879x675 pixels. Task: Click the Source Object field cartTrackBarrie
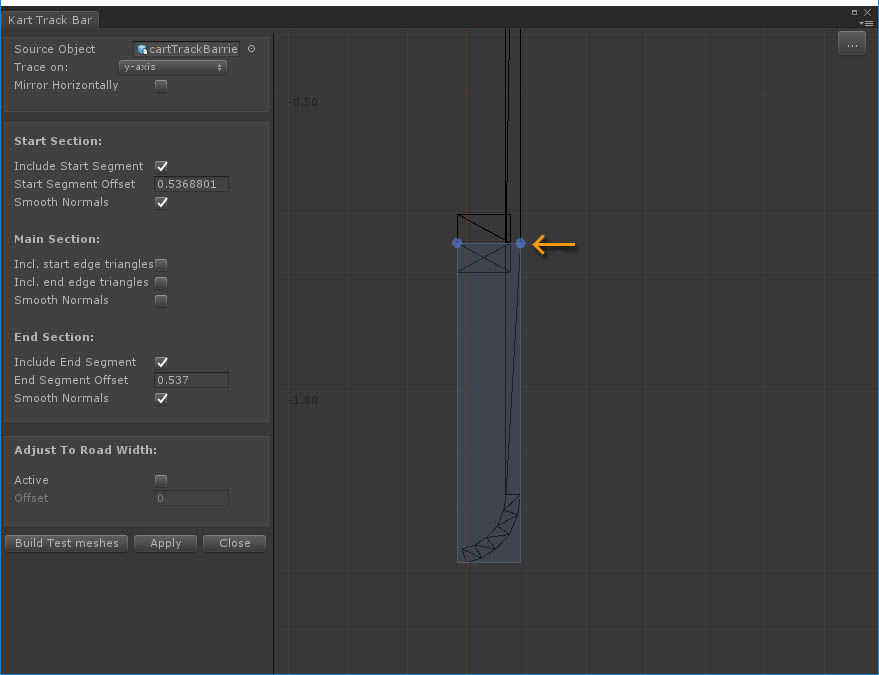(x=187, y=49)
